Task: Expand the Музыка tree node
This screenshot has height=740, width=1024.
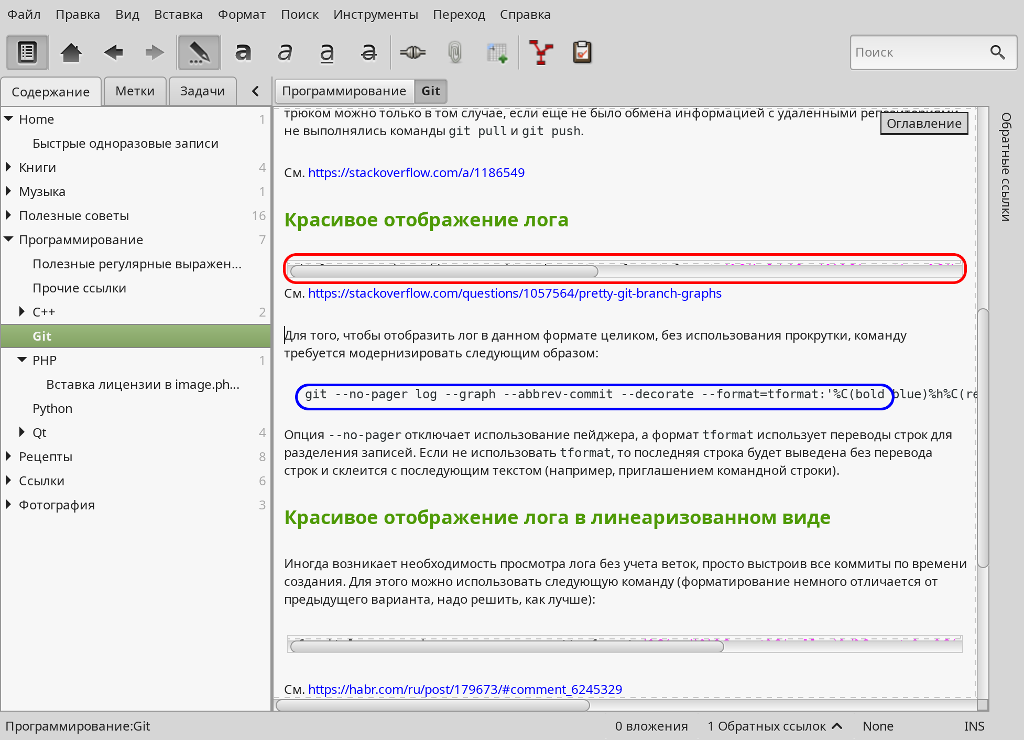Action: (x=8, y=191)
